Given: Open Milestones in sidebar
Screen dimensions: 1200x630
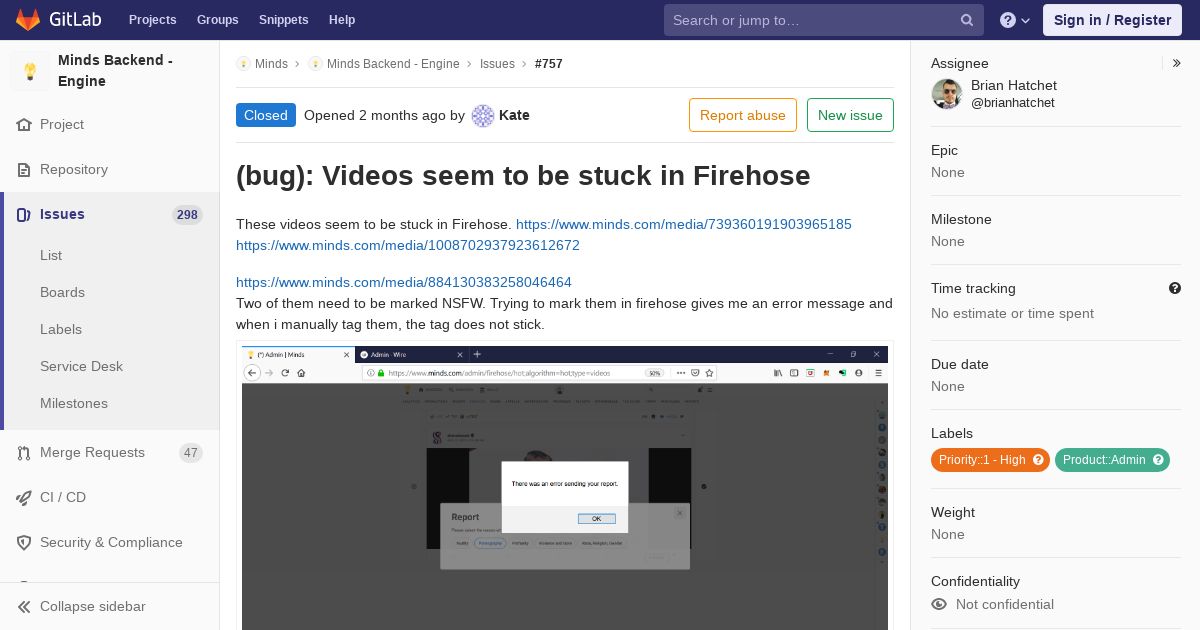Looking at the screenshot, I should point(74,404).
